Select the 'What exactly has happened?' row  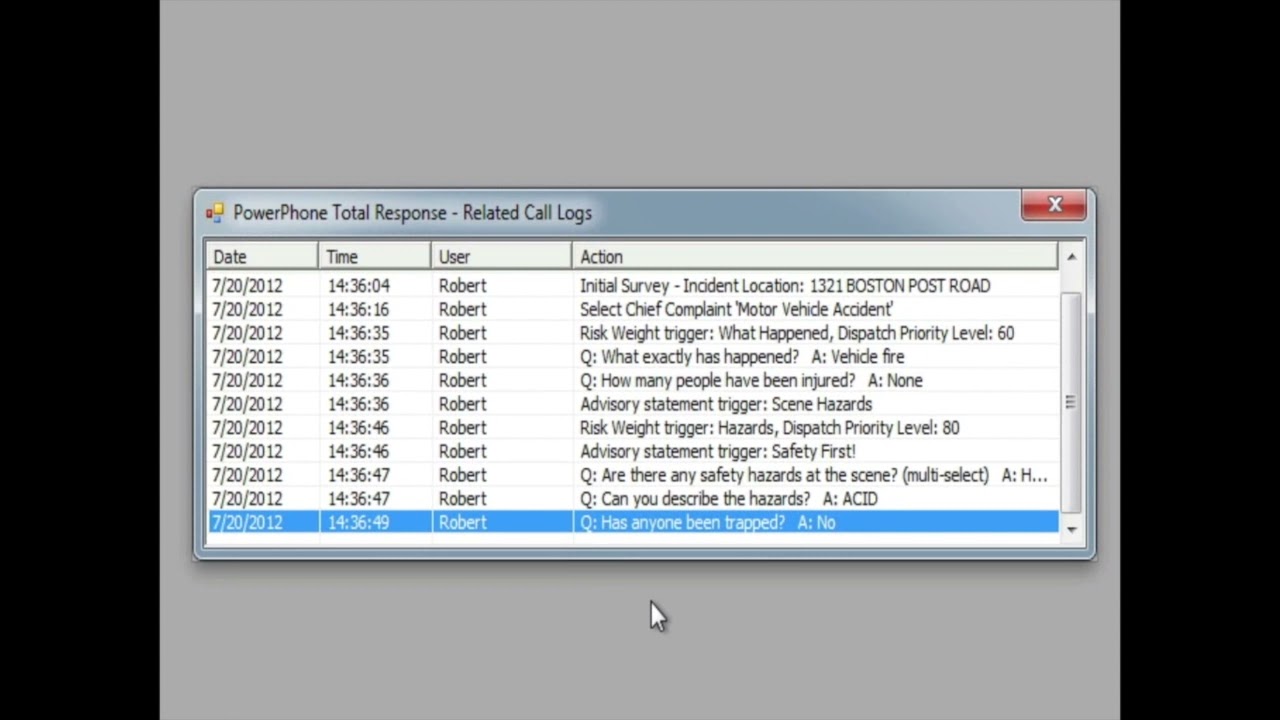(632, 357)
